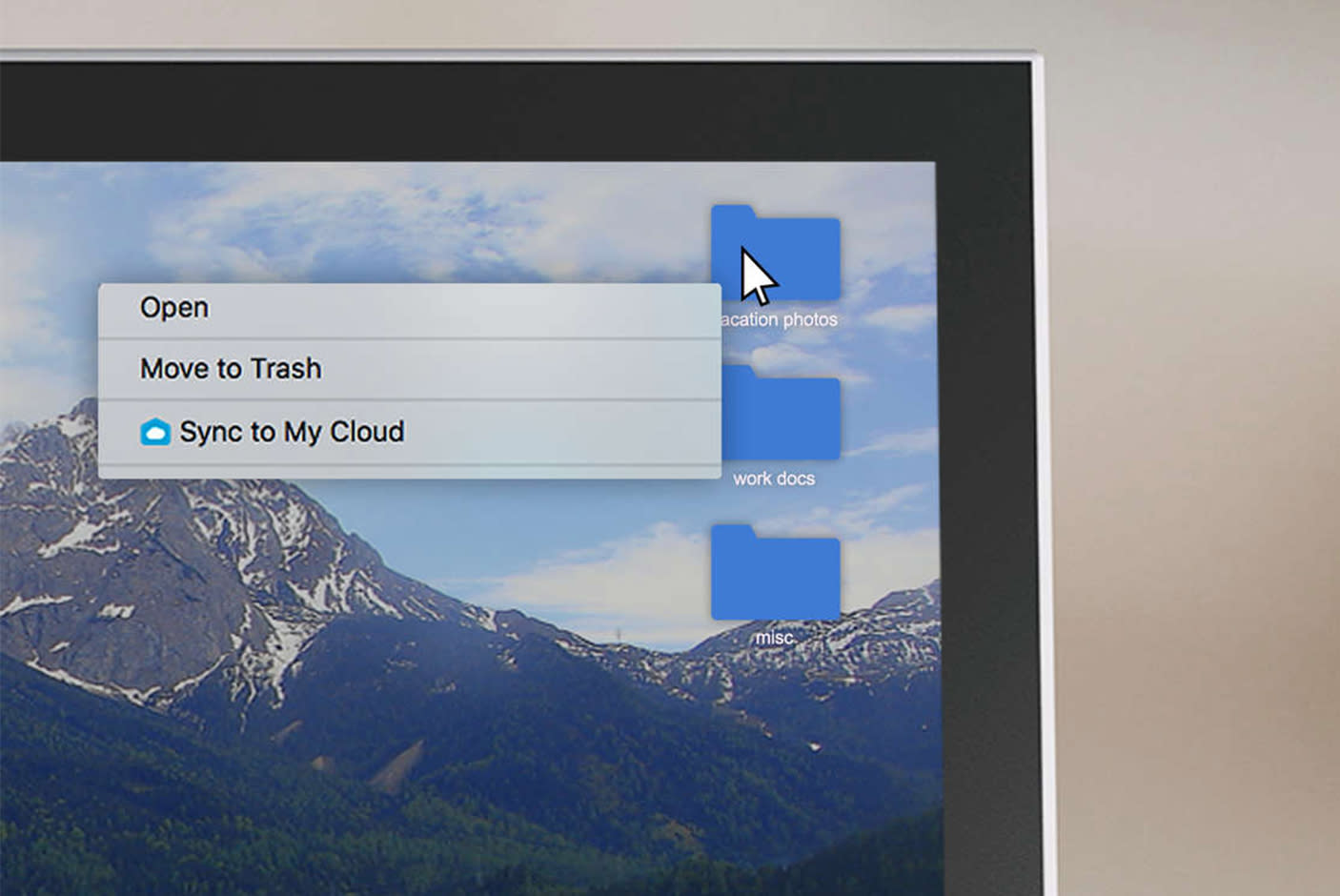The width and height of the screenshot is (1340, 896).
Task: Click the 'vacation photos' folder name label
Action: tap(780, 319)
